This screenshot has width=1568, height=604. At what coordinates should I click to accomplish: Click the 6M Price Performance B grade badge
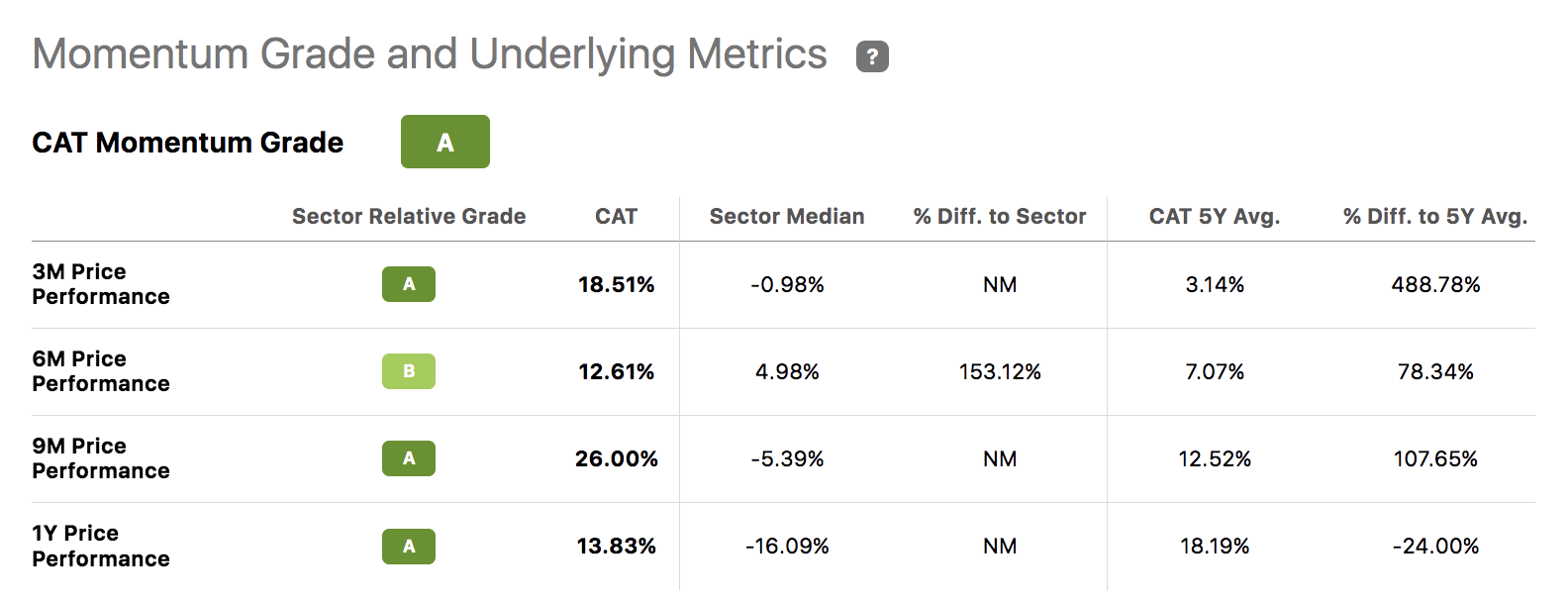point(409,371)
